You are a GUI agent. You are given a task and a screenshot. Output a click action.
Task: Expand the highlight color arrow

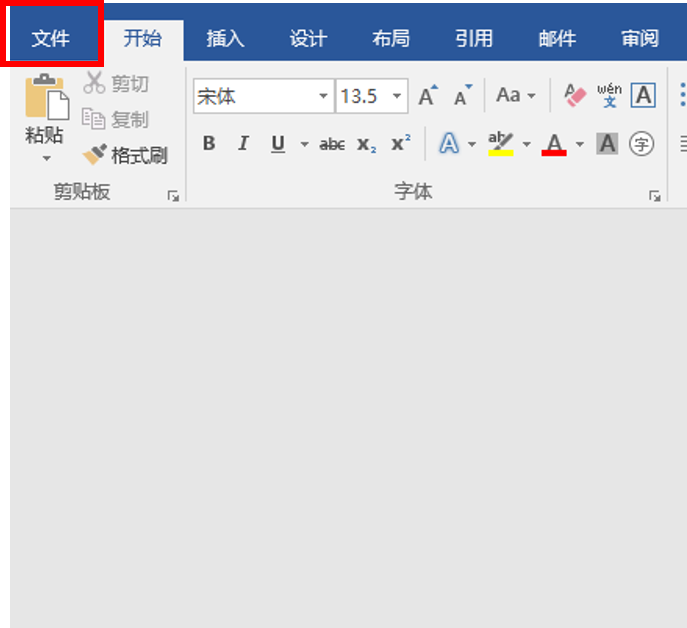(x=527, y=144)
